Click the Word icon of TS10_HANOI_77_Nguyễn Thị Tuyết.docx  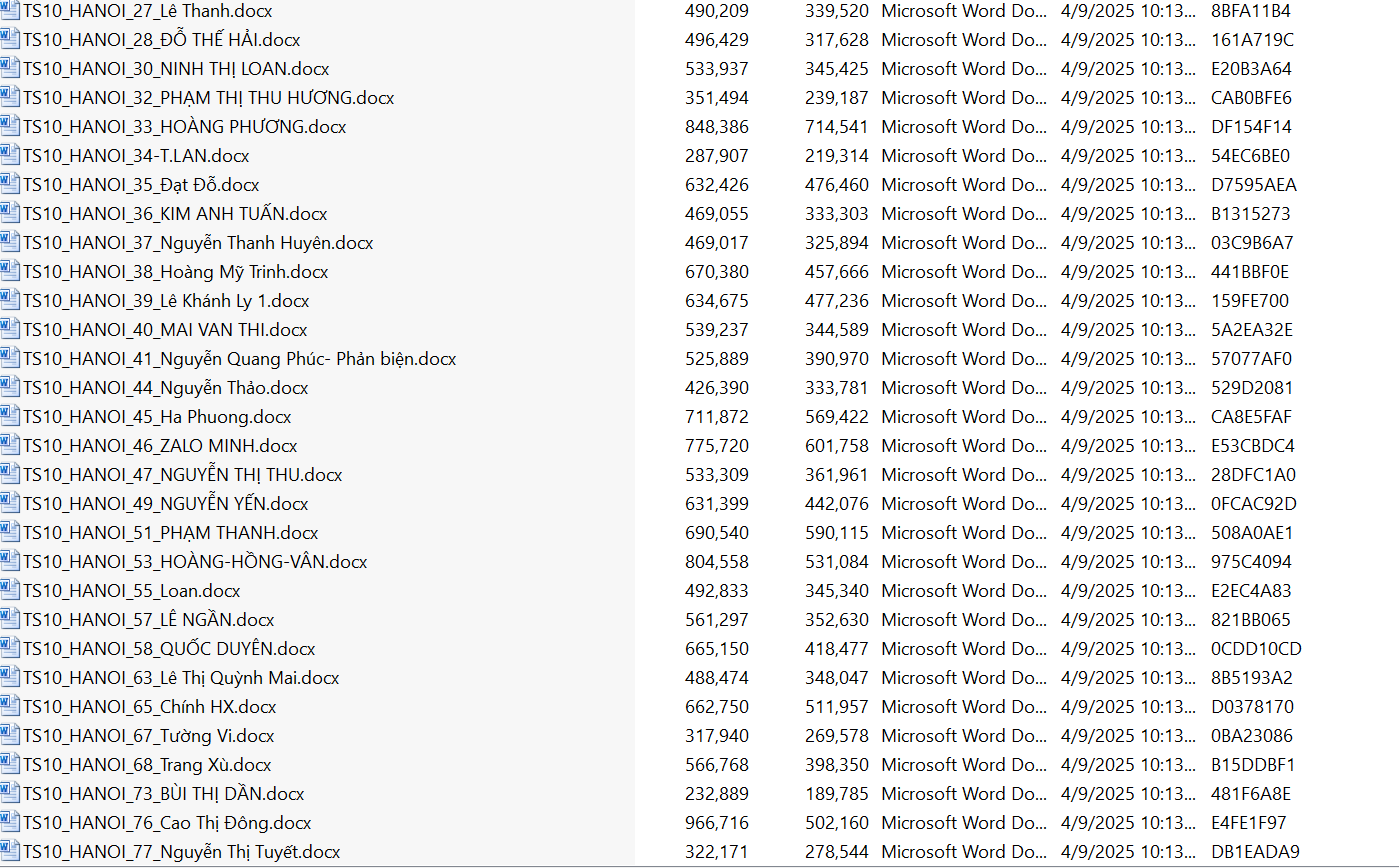tap(10, 852)
